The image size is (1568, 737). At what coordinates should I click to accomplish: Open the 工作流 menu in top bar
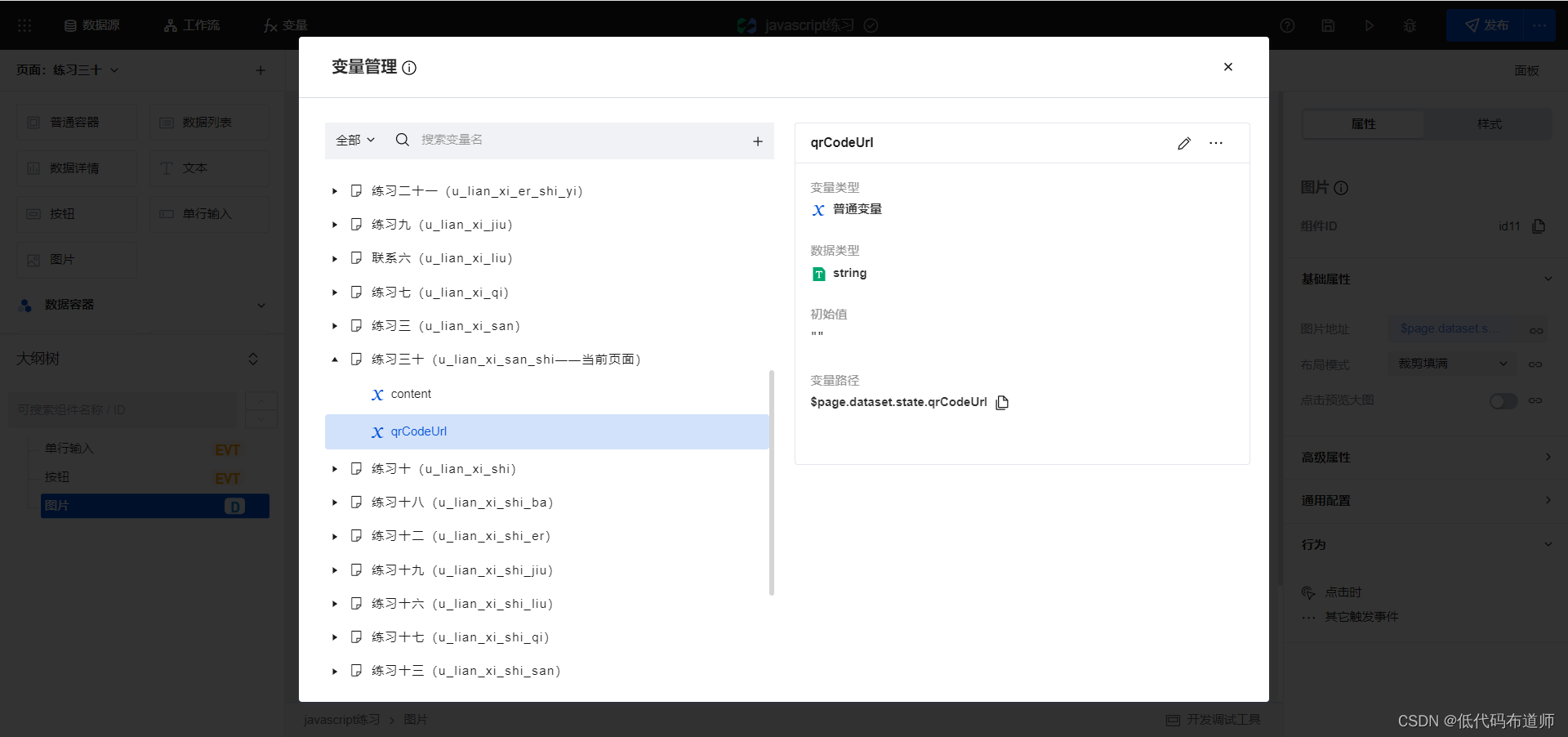(x=192, y=25)
